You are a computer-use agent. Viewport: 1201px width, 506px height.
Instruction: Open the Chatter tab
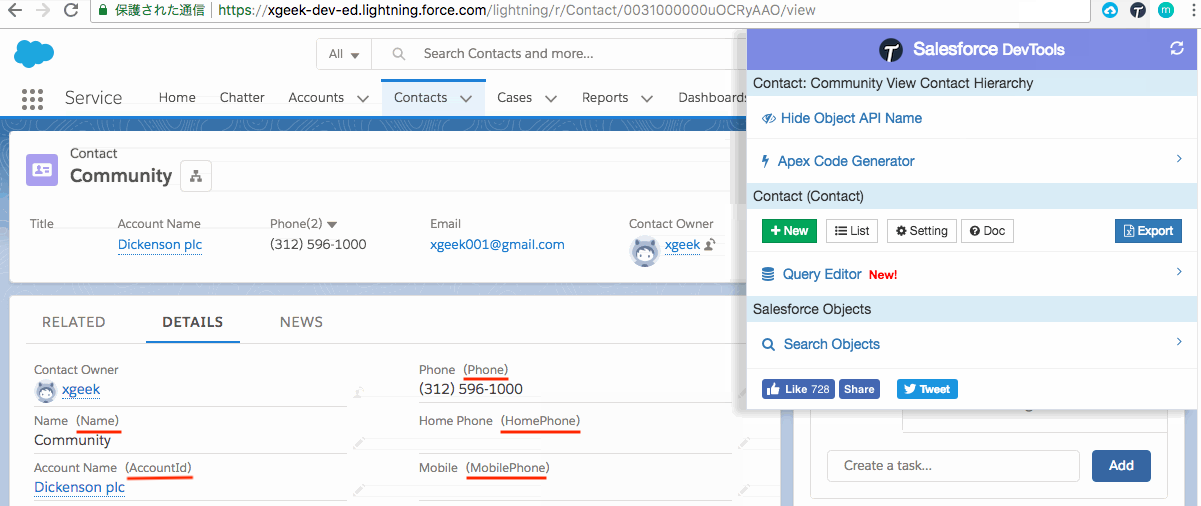pos(242,98)
